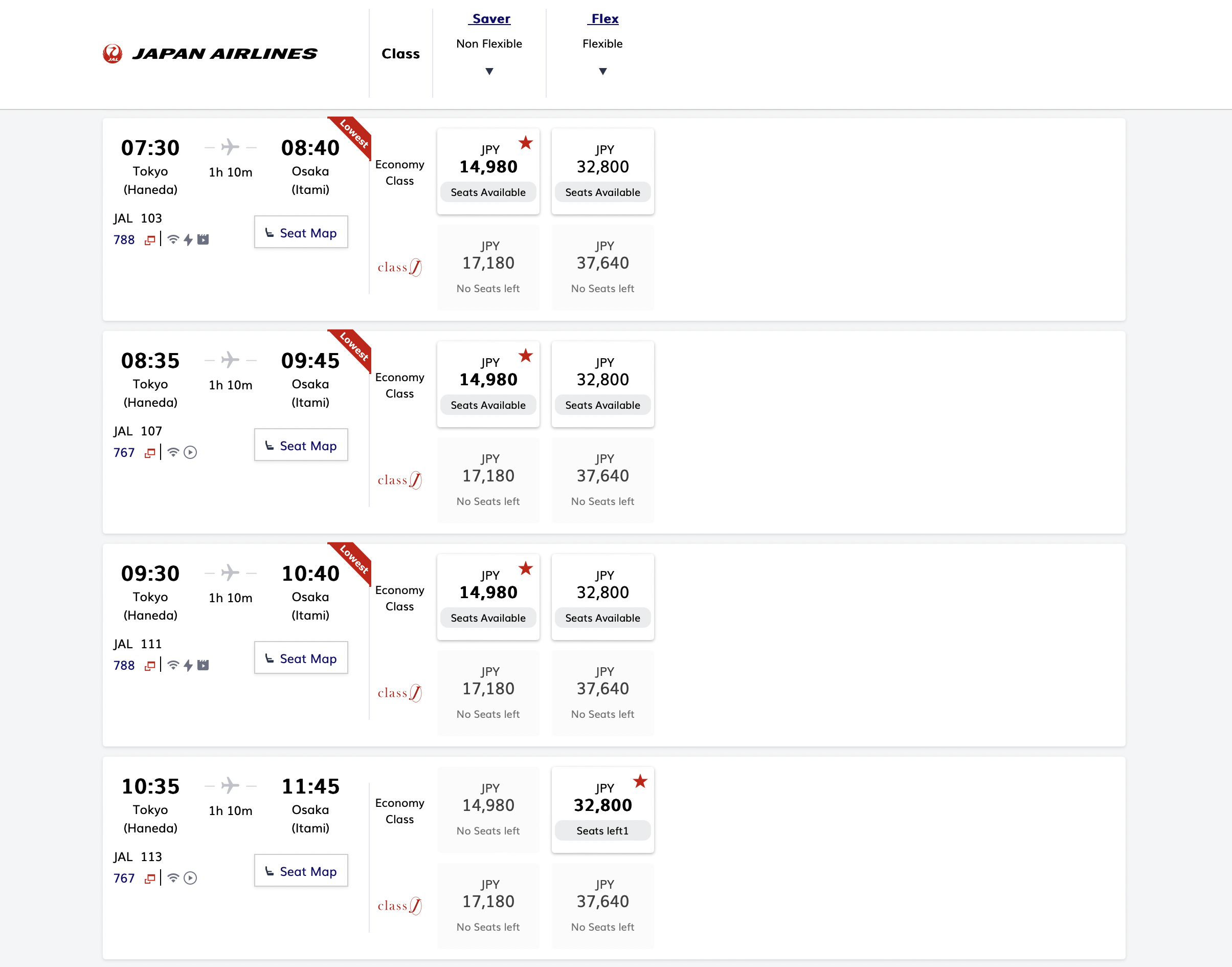Open Seat Map for the 09:30 flight
1232x967 pixels.
(x=301, y=658)
